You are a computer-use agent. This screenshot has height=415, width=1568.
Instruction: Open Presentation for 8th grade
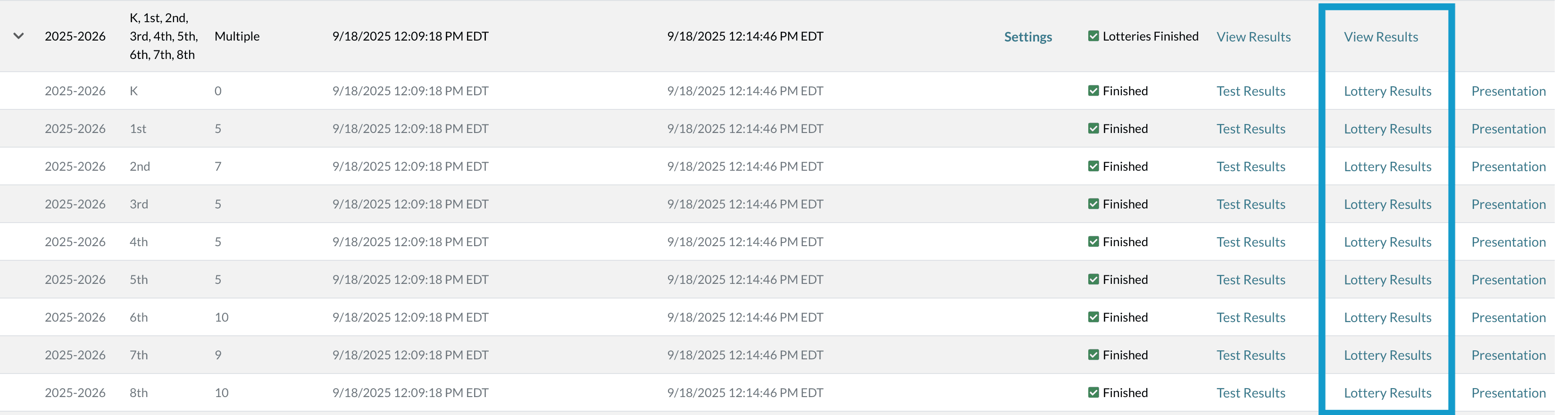tap(1508, 392)
